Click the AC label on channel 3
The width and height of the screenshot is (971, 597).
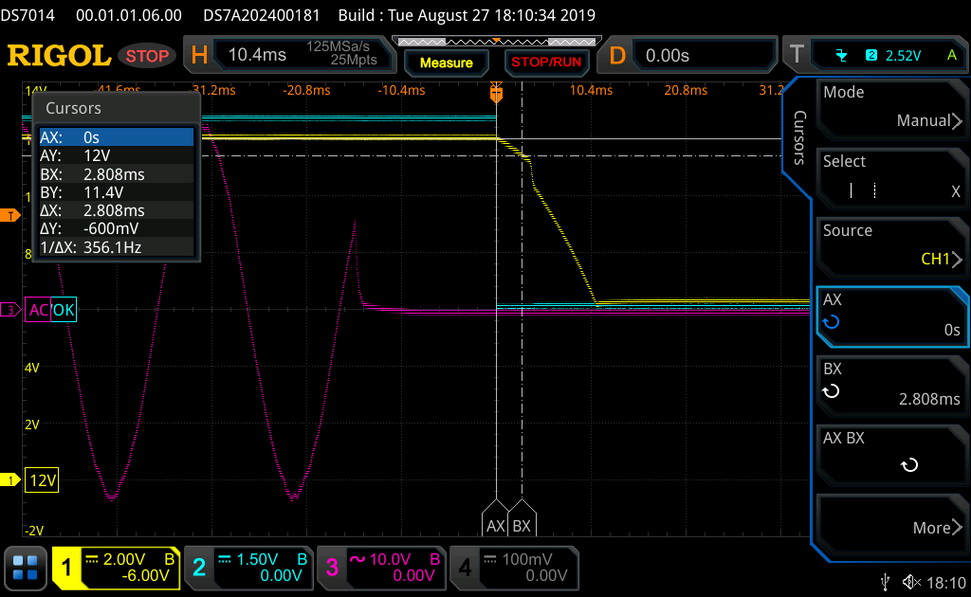pos(38,310)
